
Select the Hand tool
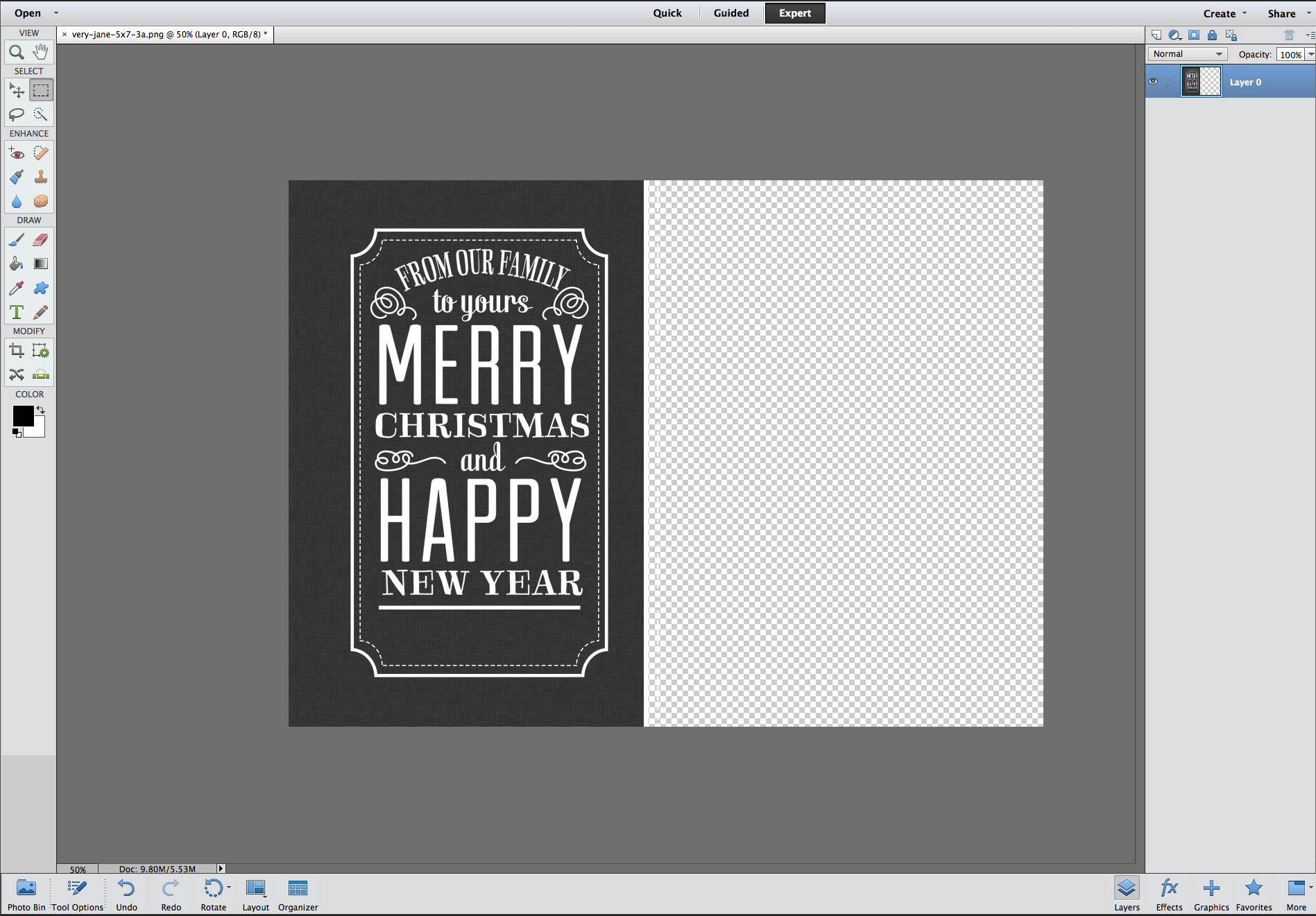pos(41,52)
